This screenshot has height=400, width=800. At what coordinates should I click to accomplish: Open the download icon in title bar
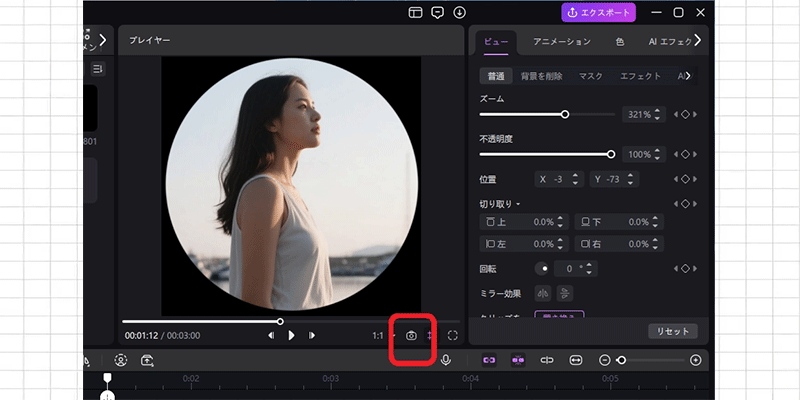[459, 13]
